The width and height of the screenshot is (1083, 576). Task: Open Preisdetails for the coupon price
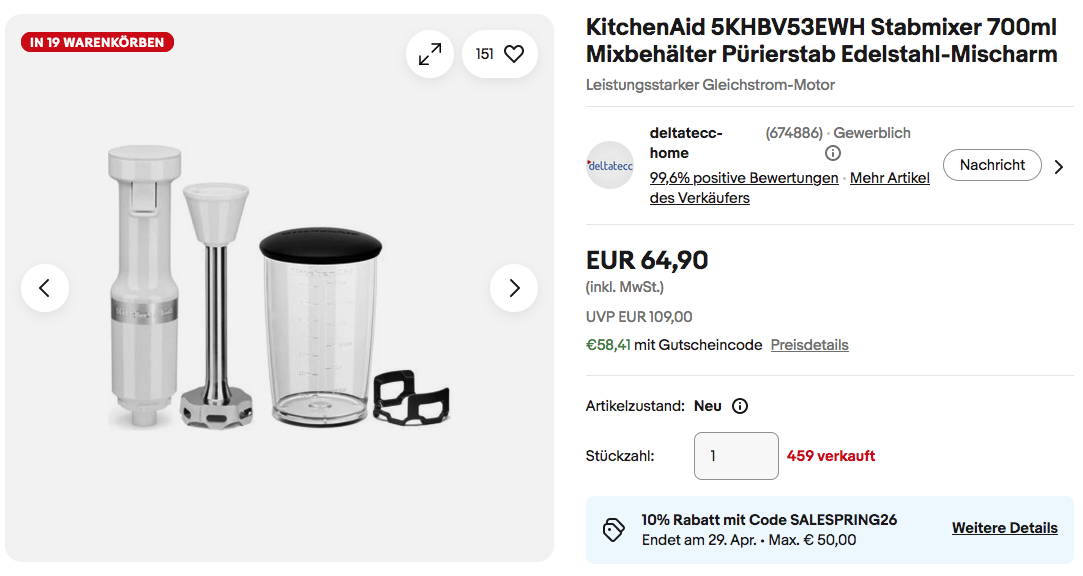(x=809, y=345)
